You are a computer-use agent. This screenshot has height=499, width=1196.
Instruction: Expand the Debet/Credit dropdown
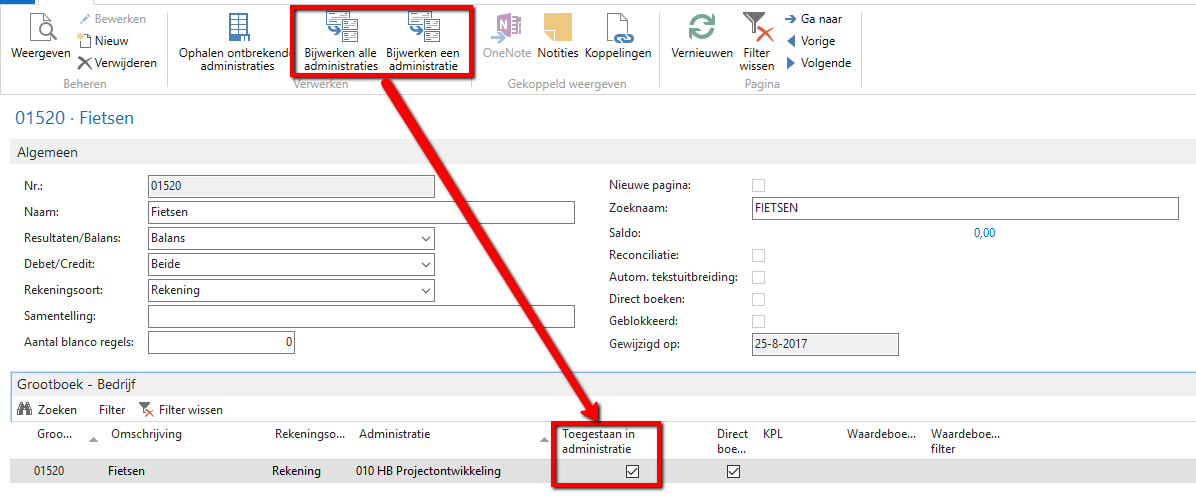tap(426, 265)
